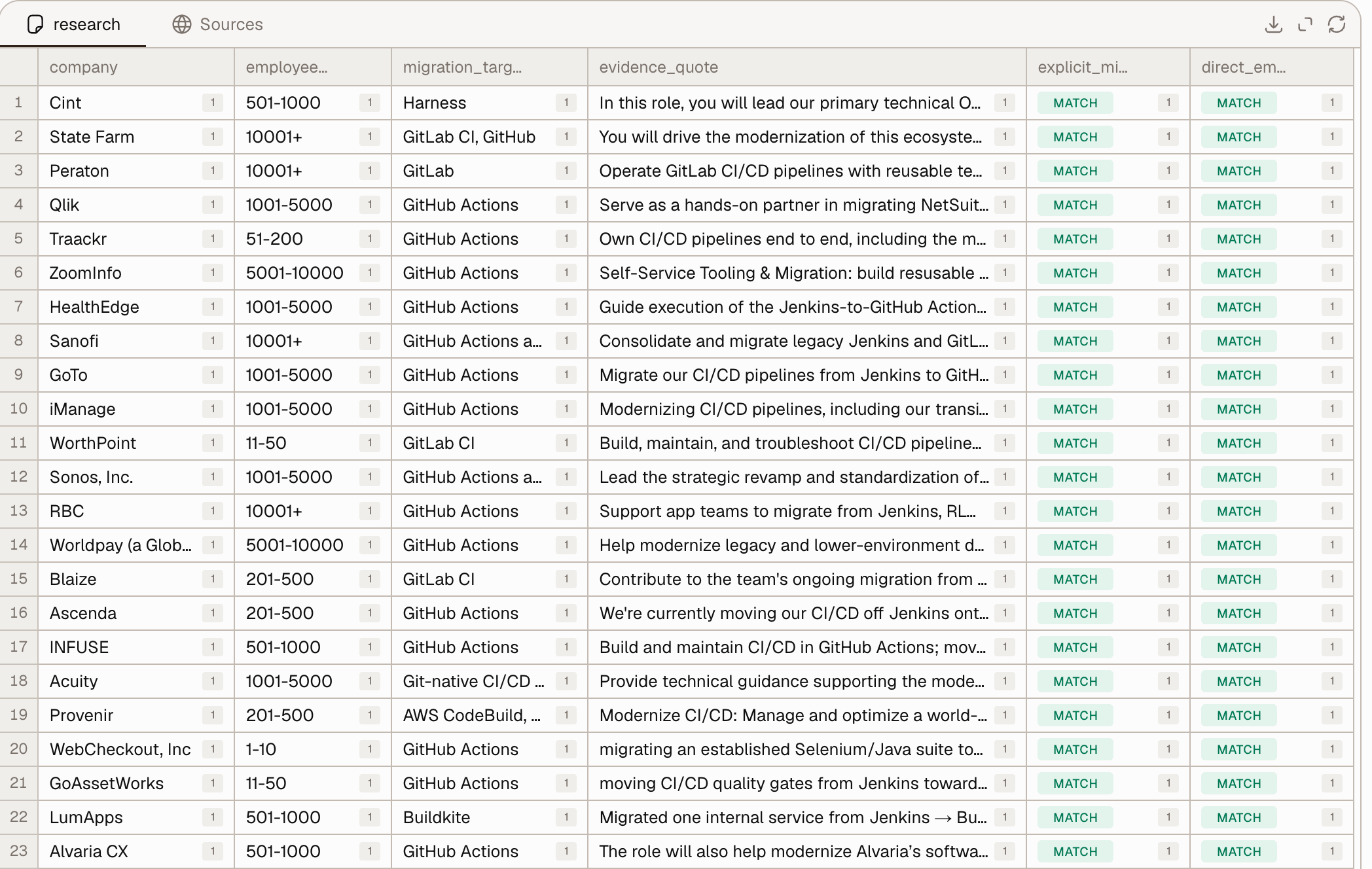Click citation badge next to ZoomInfo
1372x869 pixels.
[x=212, y=273]
